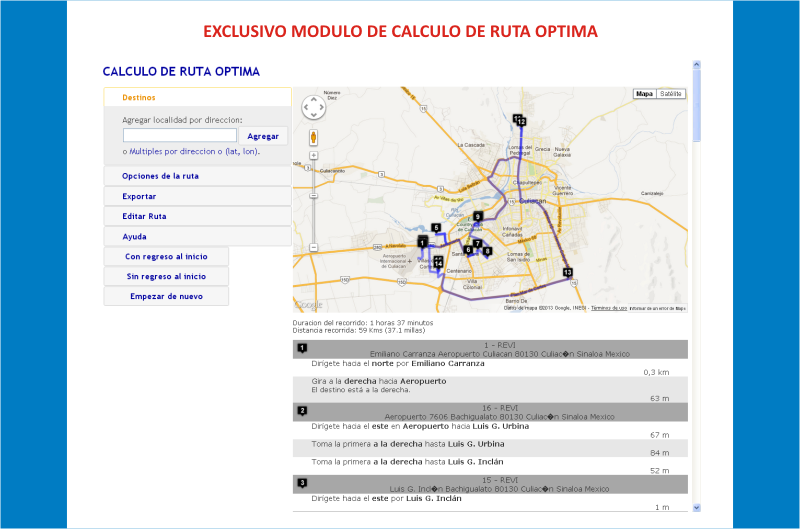Click route marker 12 on the map
The width and height of the screenshot is (800, 529).
click(x=521, y=121)
